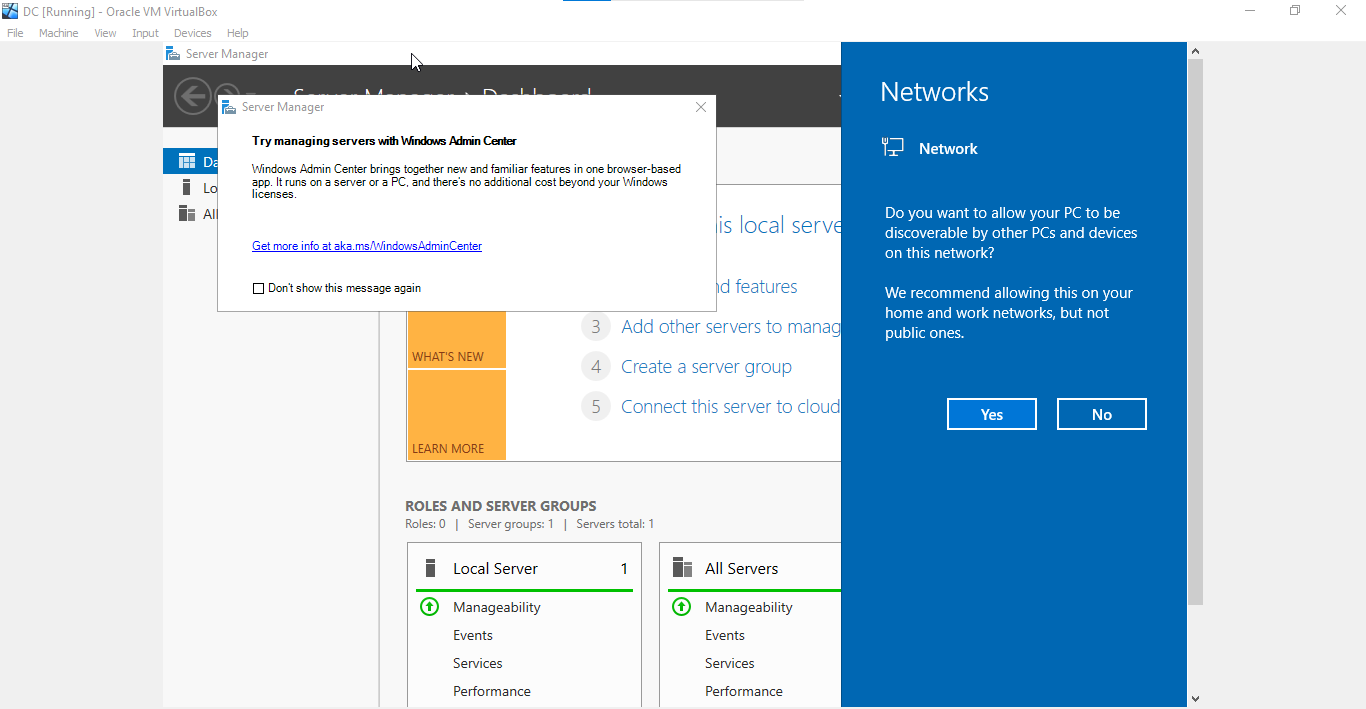The image size is (1366, 709).
Task: Click 'Connect this server to cloud' link
Action: 730,407
